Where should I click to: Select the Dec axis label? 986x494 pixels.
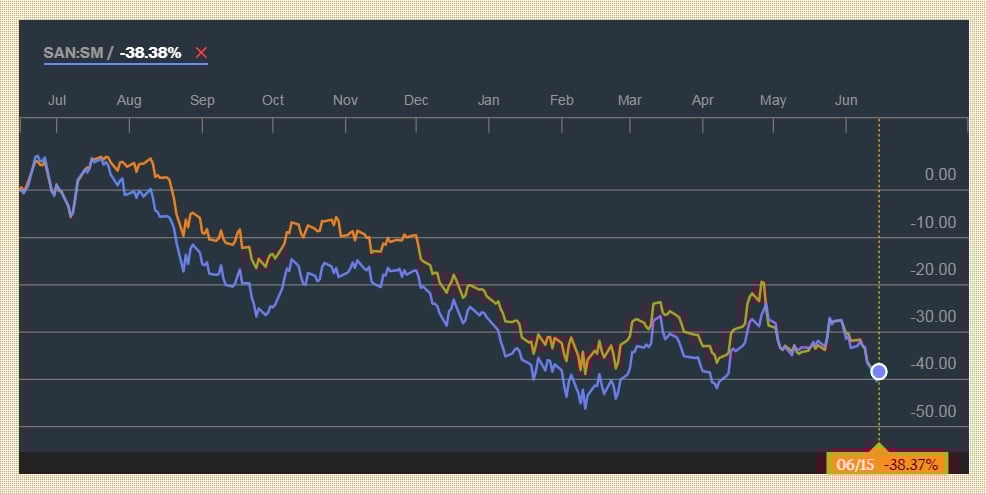(x=416, y=100)
